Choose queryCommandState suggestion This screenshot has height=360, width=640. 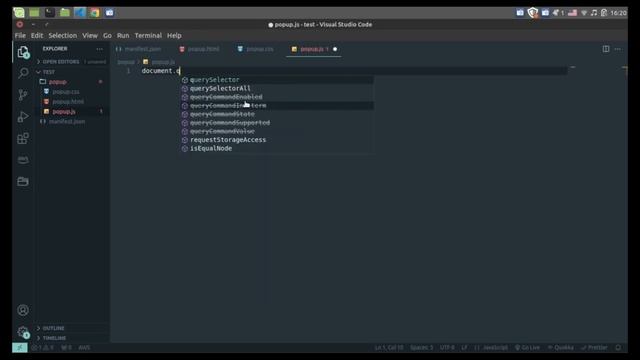pos(277,114)
